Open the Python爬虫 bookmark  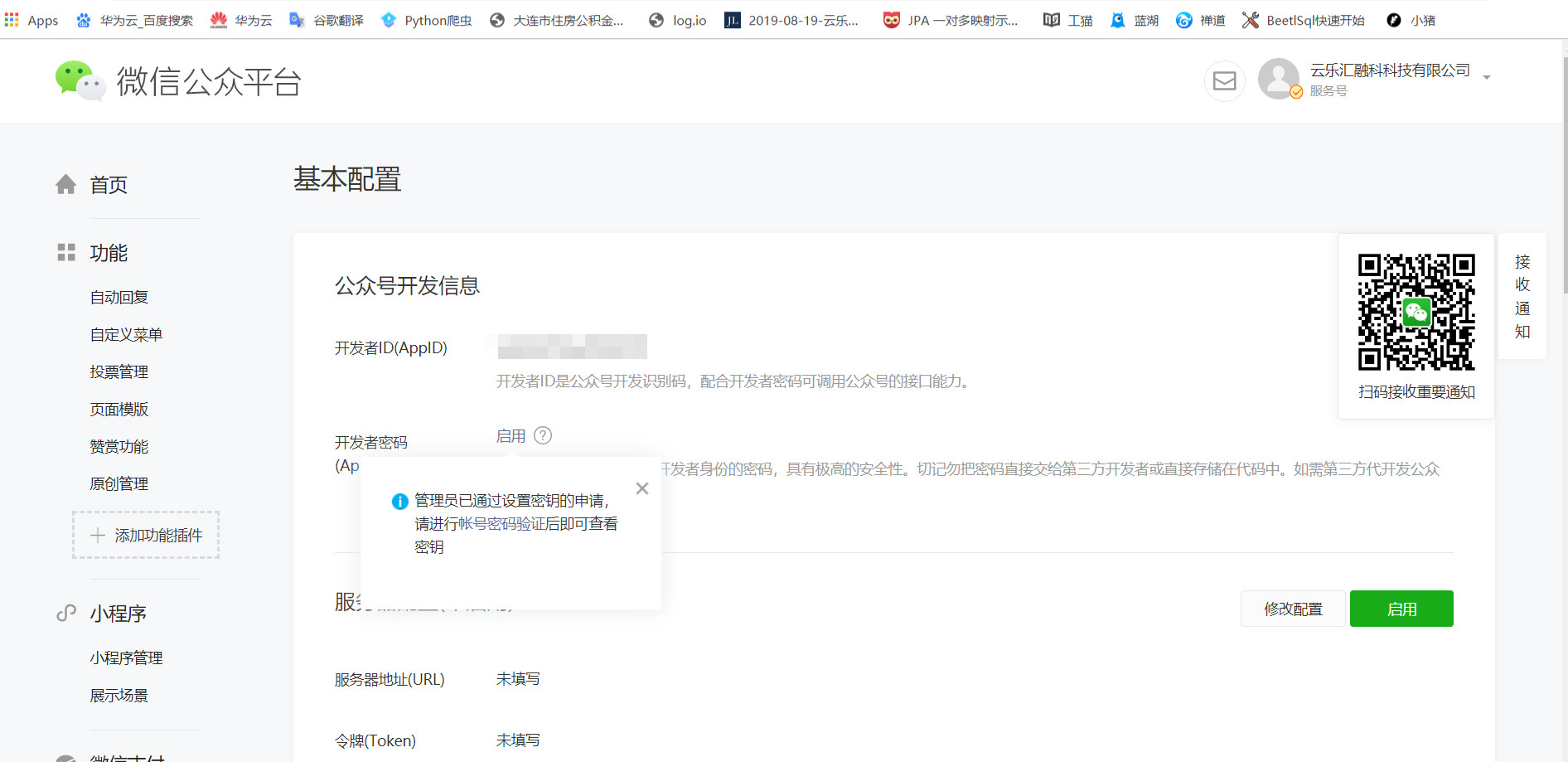pos(426,20)
